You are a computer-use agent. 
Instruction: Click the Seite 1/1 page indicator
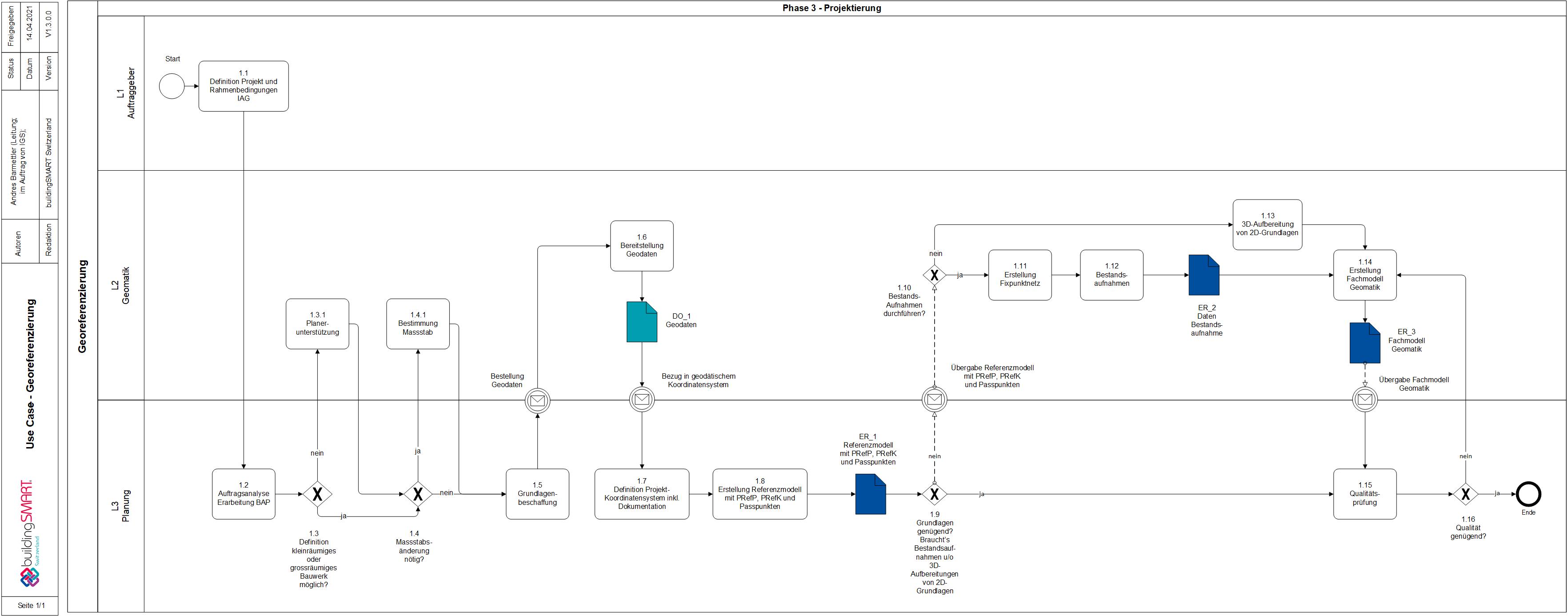click(x=31, y=606)
